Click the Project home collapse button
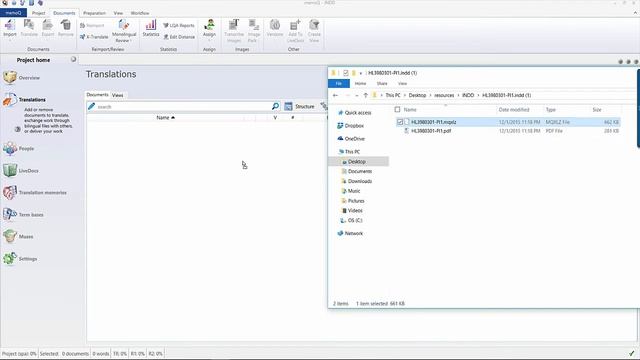 (73, 60)
